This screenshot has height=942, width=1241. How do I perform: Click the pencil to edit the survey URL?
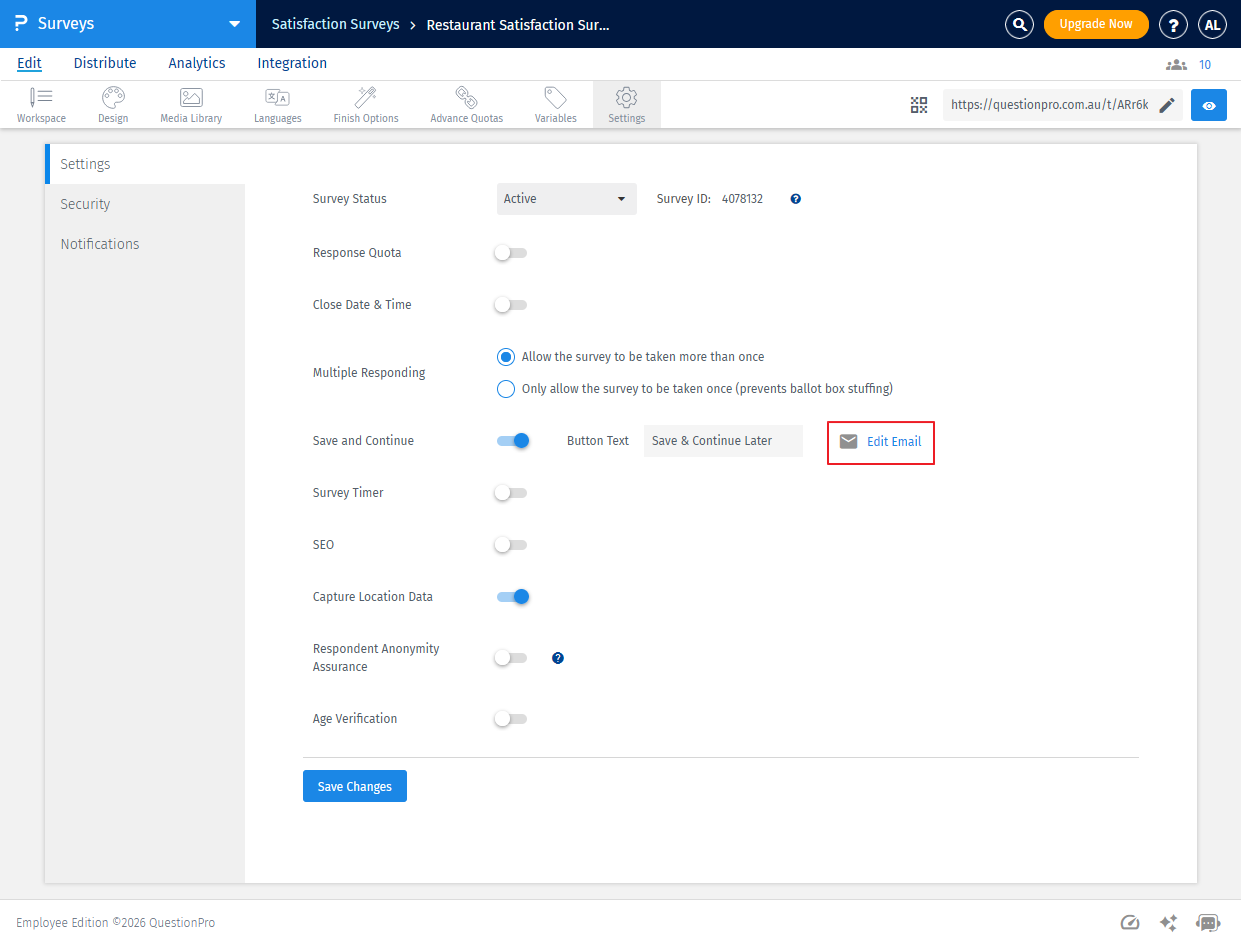coord(1165,104)
